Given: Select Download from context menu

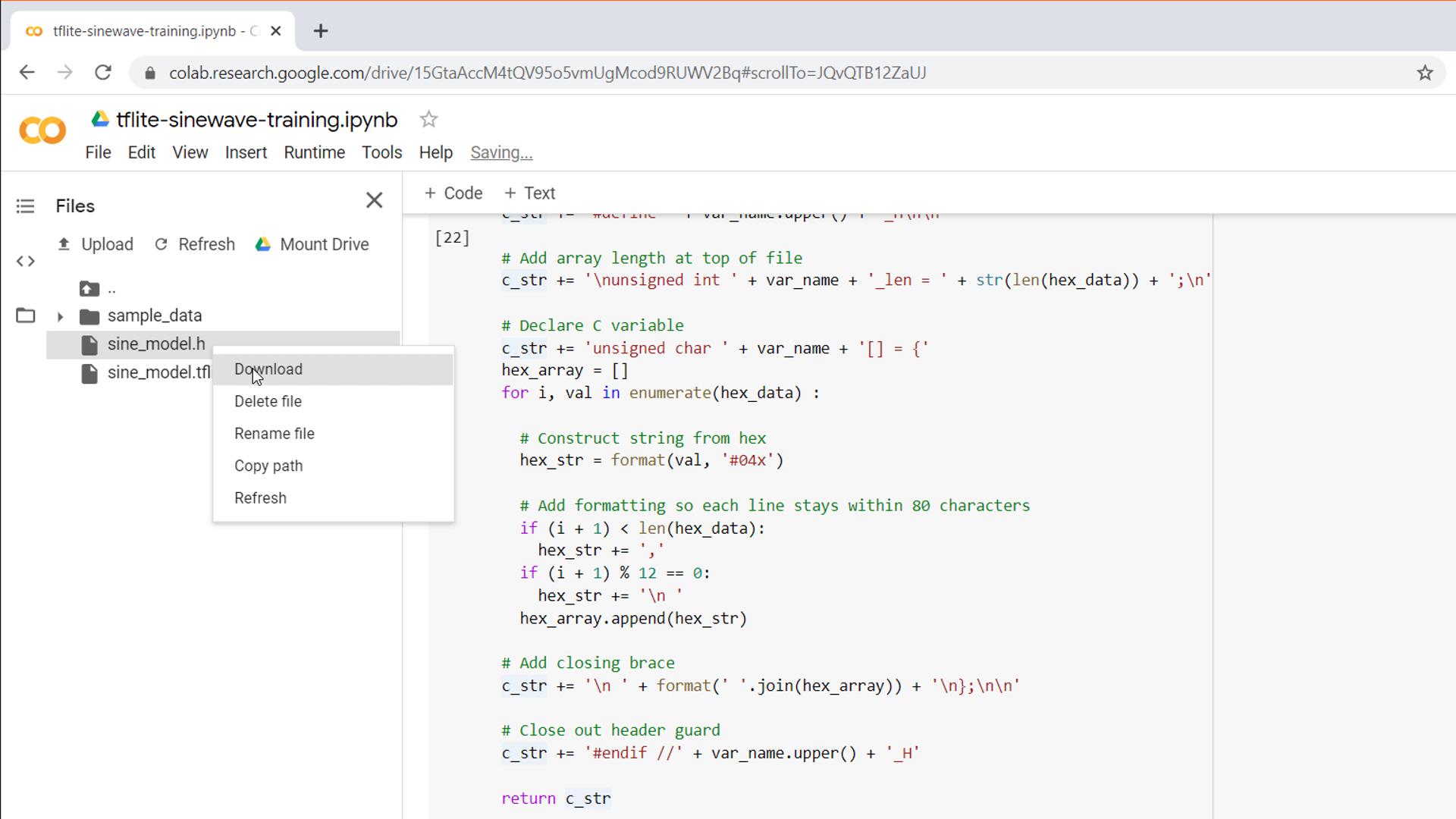Looking at the screenshot, I should pos(268,369).
